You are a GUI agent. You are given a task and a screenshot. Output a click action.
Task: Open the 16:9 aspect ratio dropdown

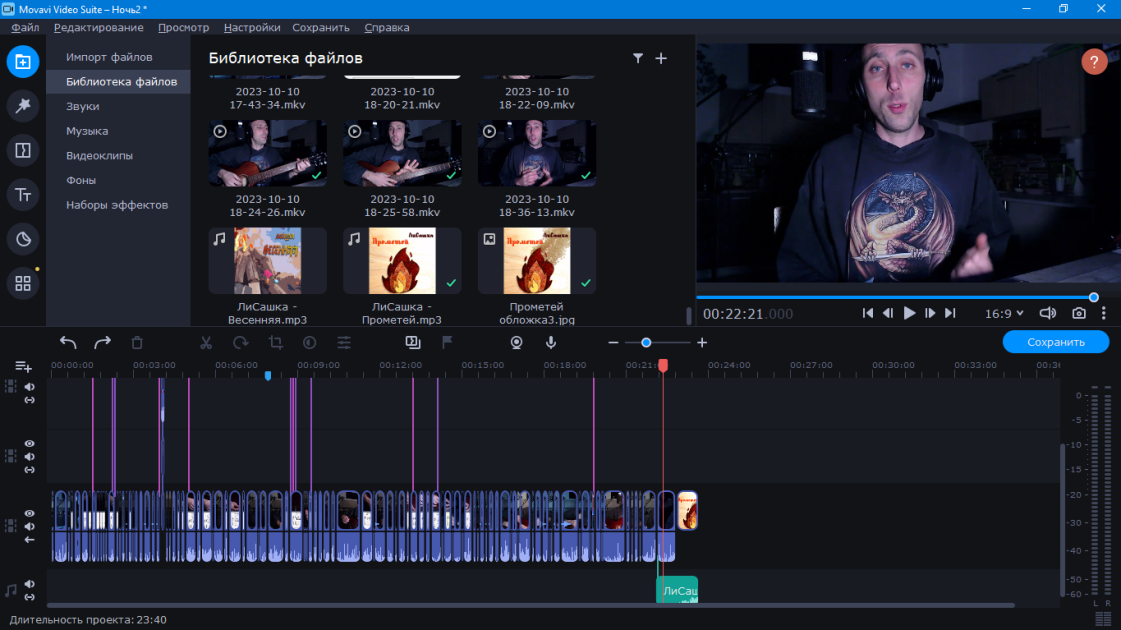click(x=1004, y=313)
